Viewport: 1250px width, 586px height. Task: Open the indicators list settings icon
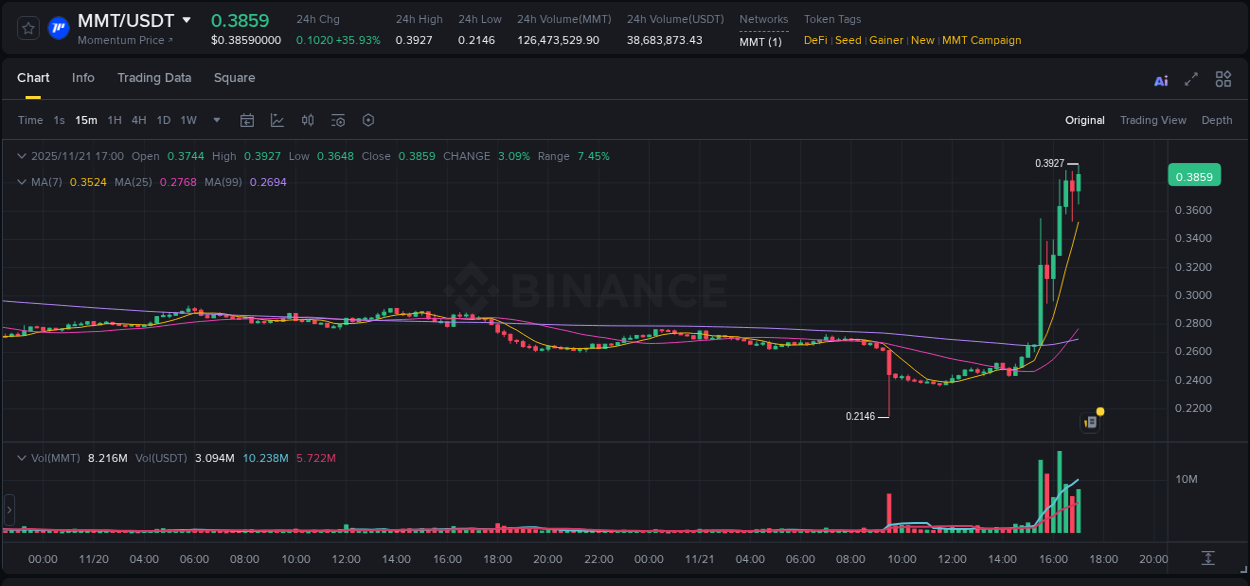[x=338, y=120]
